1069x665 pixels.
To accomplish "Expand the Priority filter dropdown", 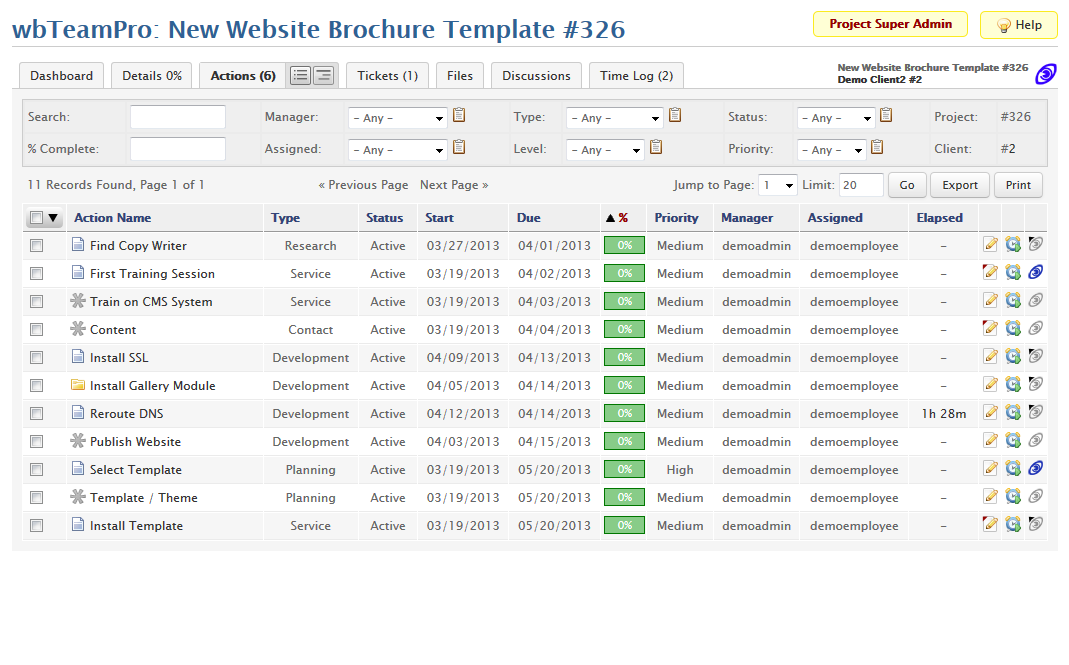I will (831, 150).
